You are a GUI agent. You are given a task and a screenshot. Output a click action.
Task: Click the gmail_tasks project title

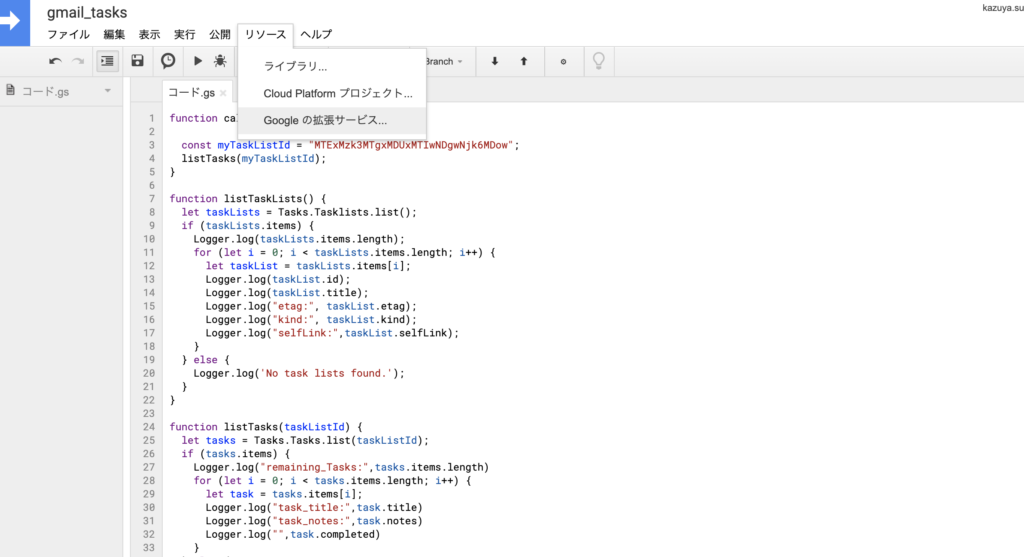(87, 12)
